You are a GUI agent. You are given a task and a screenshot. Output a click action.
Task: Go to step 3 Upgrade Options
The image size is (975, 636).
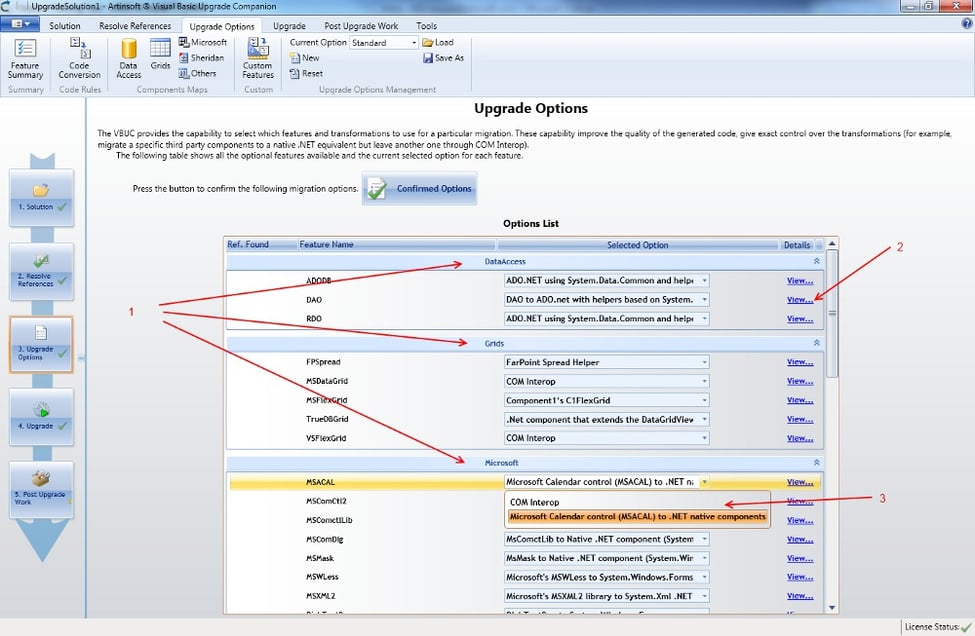pos(41,344)
